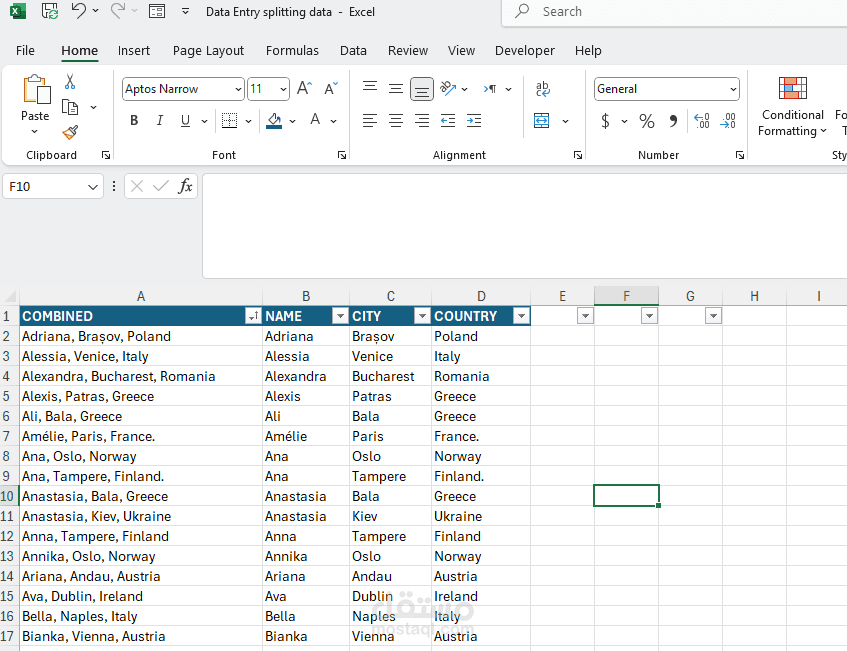Open the NAME column filter dropdown
The image size is (847, 651).
tap(340, 316)
